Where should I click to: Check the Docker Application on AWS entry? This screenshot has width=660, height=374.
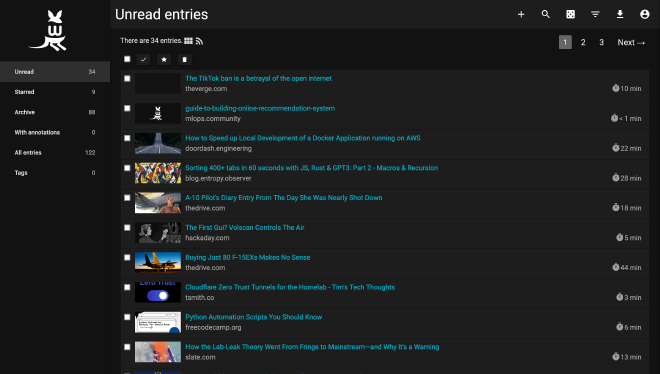click(127, 138)
